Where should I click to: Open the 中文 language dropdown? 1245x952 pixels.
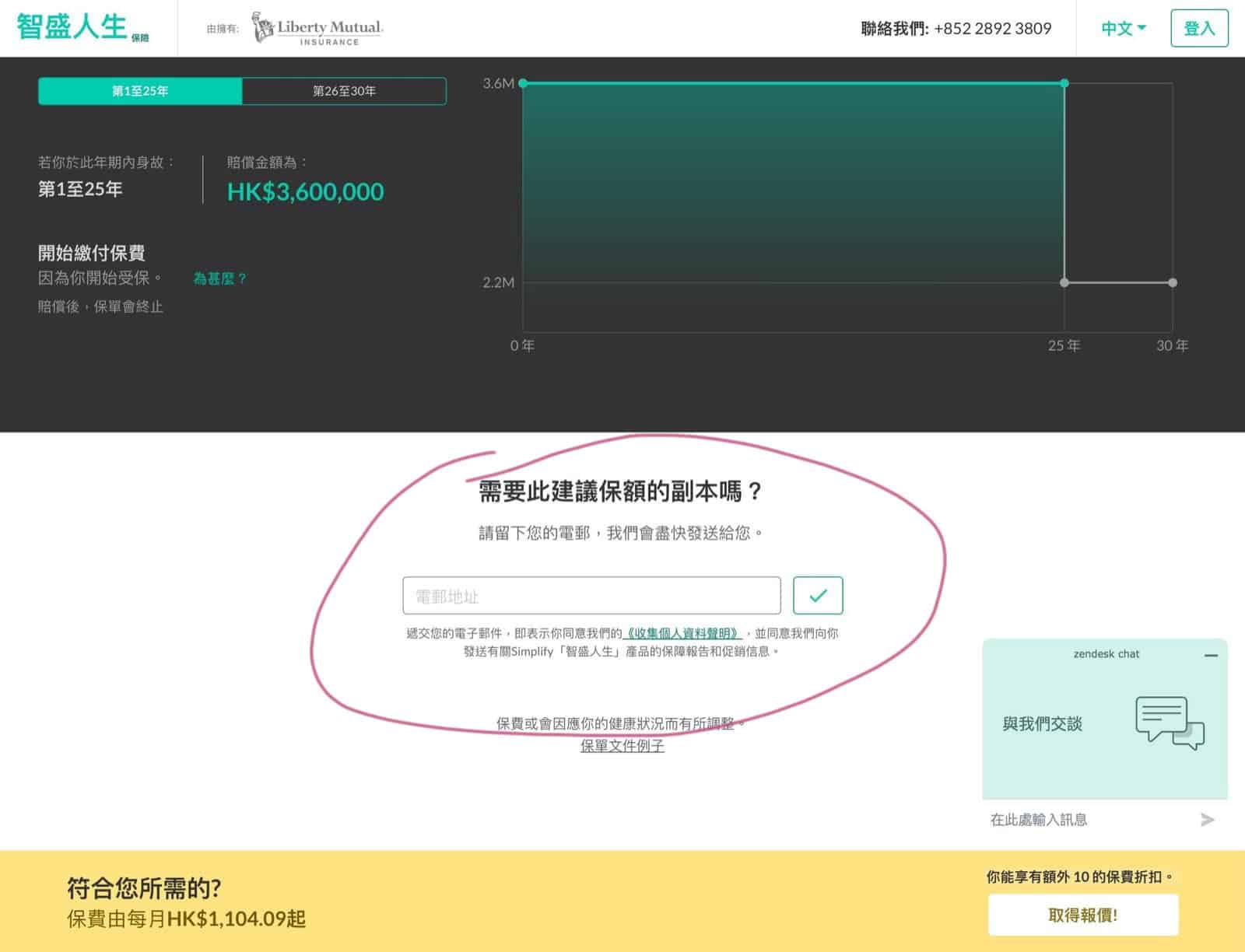pos(1124,29)
